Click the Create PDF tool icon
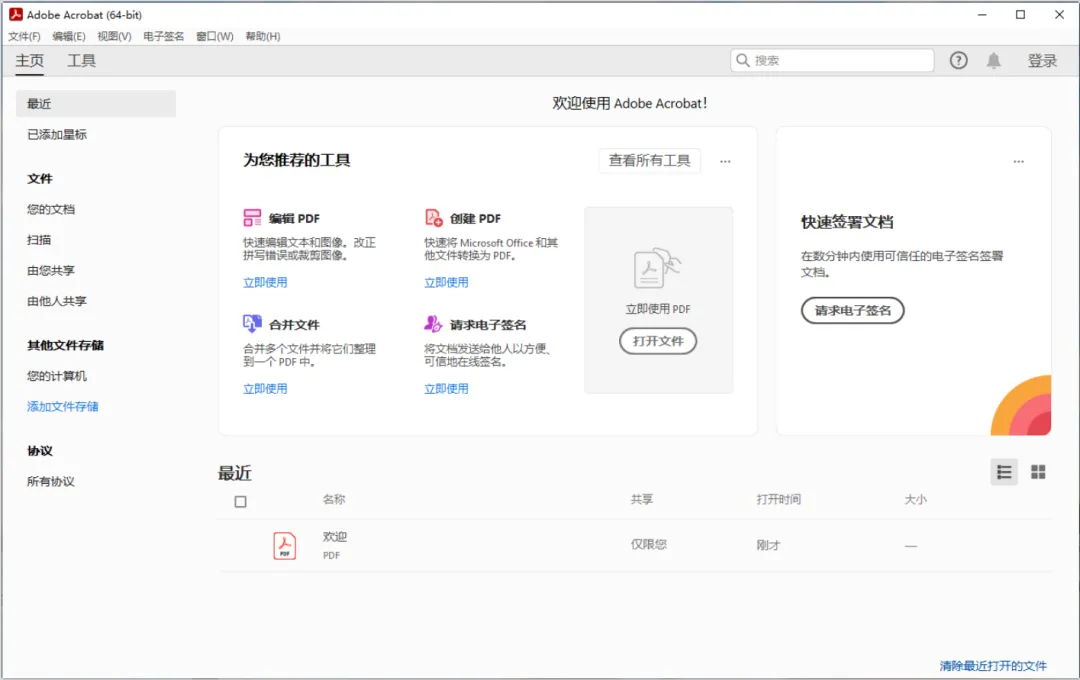 433,218
